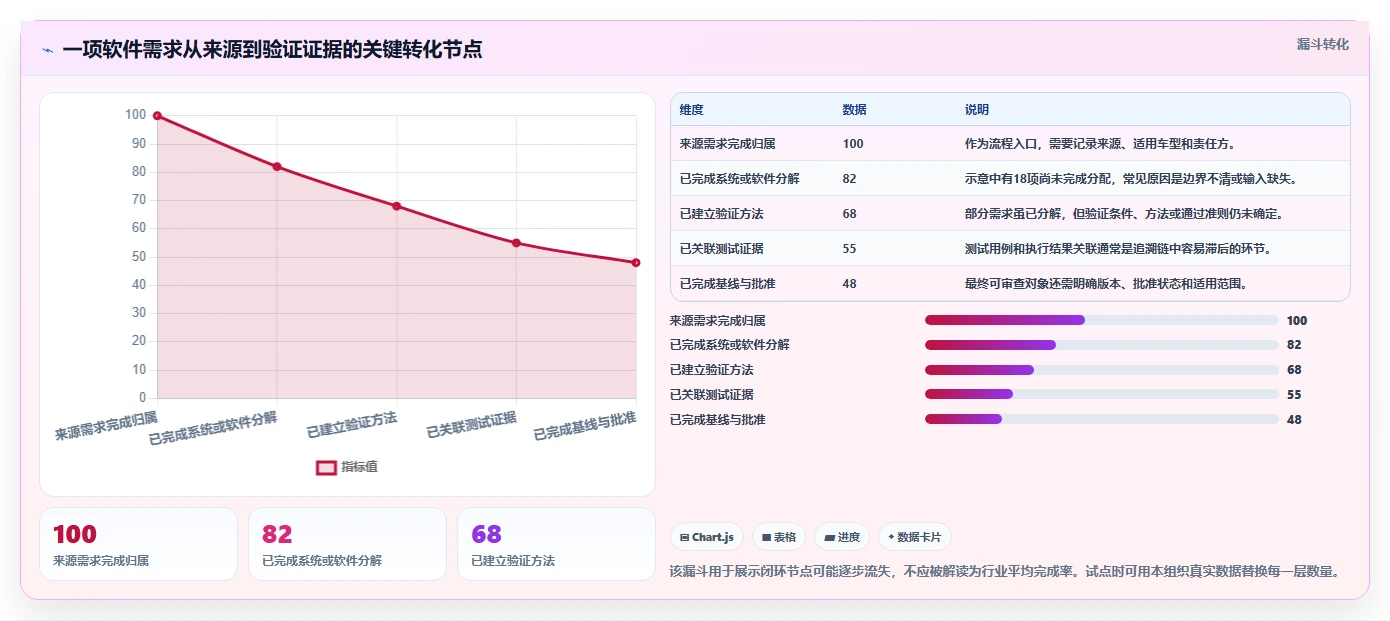This screenshot has height=621, width=1390.
Task: Click the 已完成基线与批准 progress bar
Action: pos(1102,419)
